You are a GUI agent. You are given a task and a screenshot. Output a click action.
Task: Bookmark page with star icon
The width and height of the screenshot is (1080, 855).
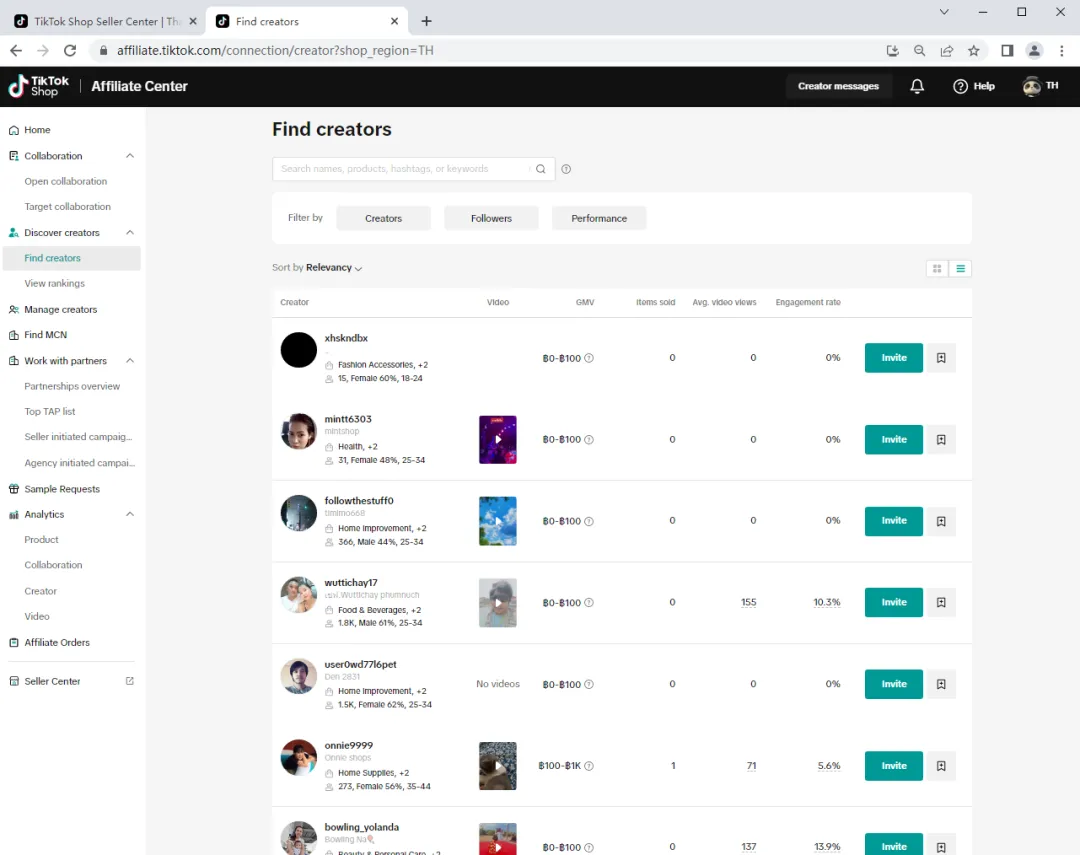(x=973, y=50)
